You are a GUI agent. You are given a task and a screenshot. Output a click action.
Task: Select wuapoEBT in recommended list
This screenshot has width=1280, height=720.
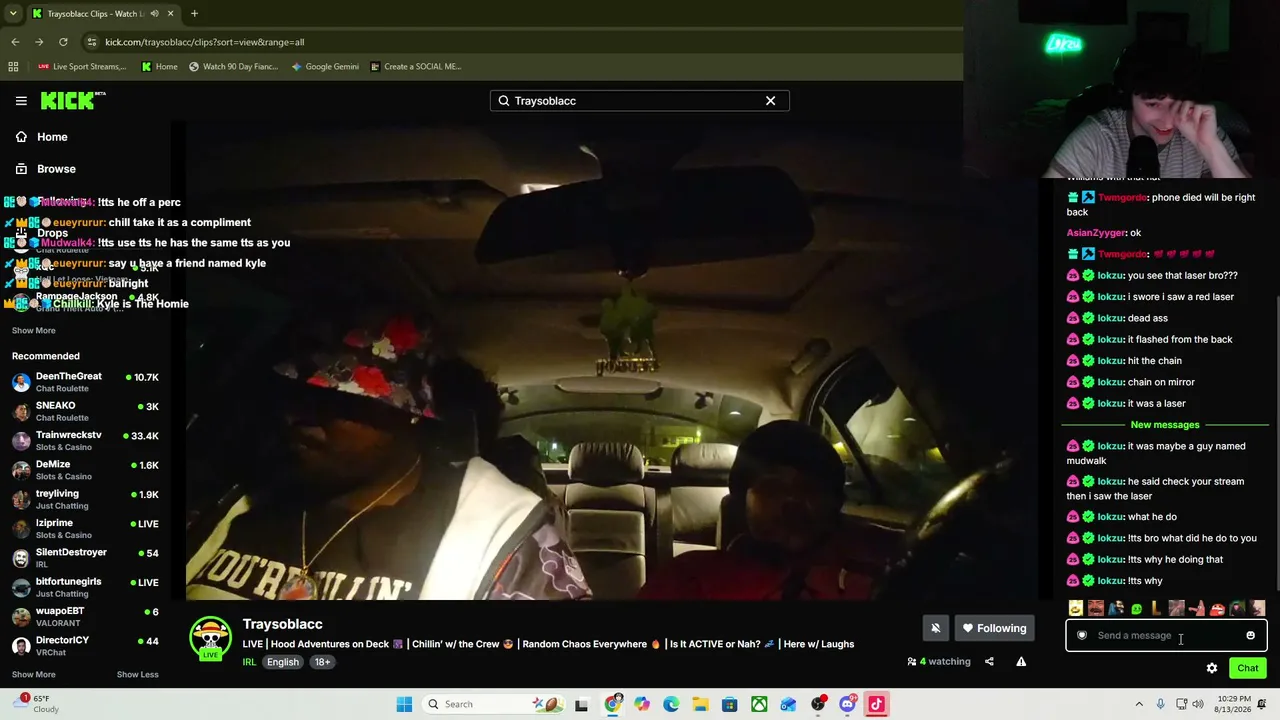[86, 616]
